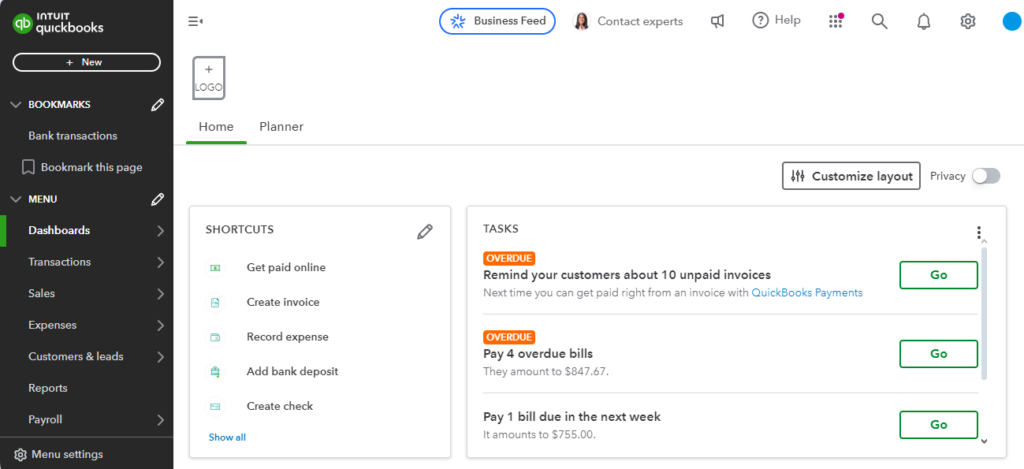Click Go for unpaid invoices reminder
Image resolution: width=1024 pixels, height=469 pixels.
(x=938, y=275)
